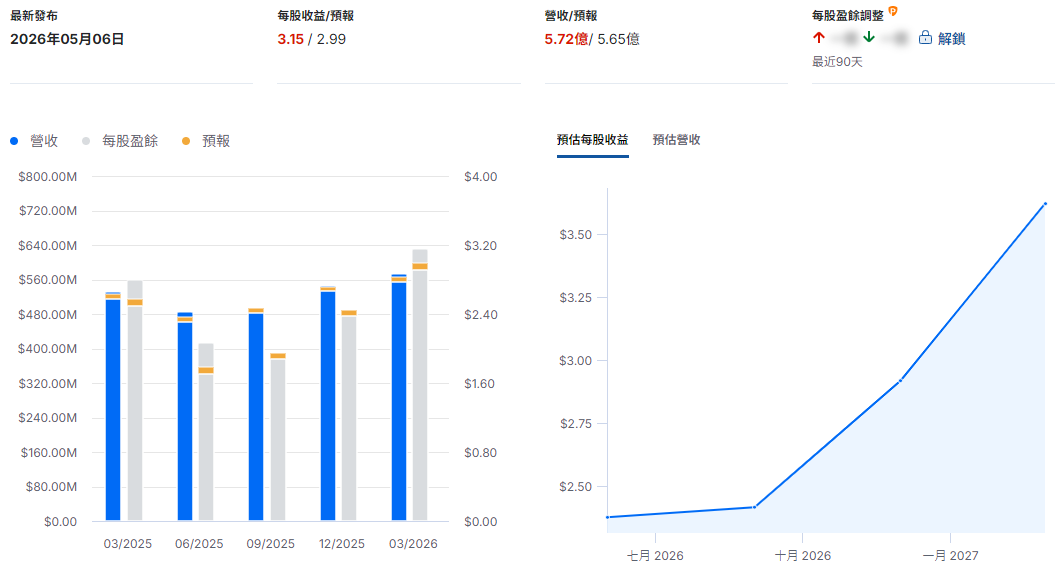The height and width of the screenshot is (568, 1058).
Task: Switch to the 預估每股收益 tab
Action: 592,140
